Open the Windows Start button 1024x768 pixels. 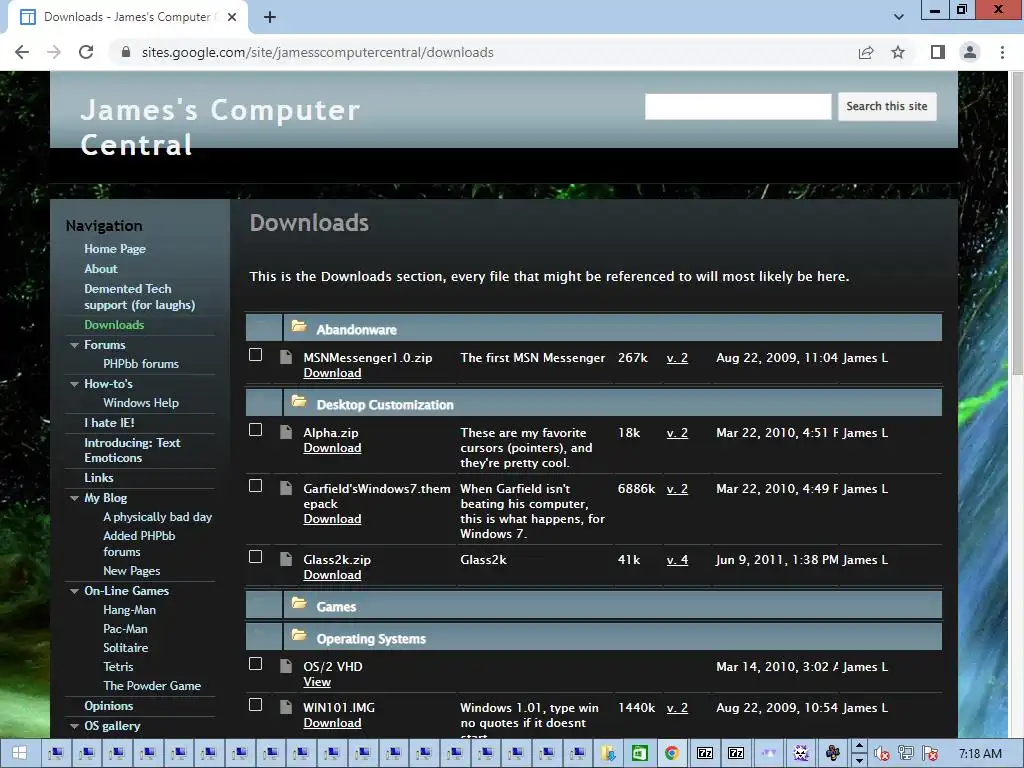pos(19,753)
